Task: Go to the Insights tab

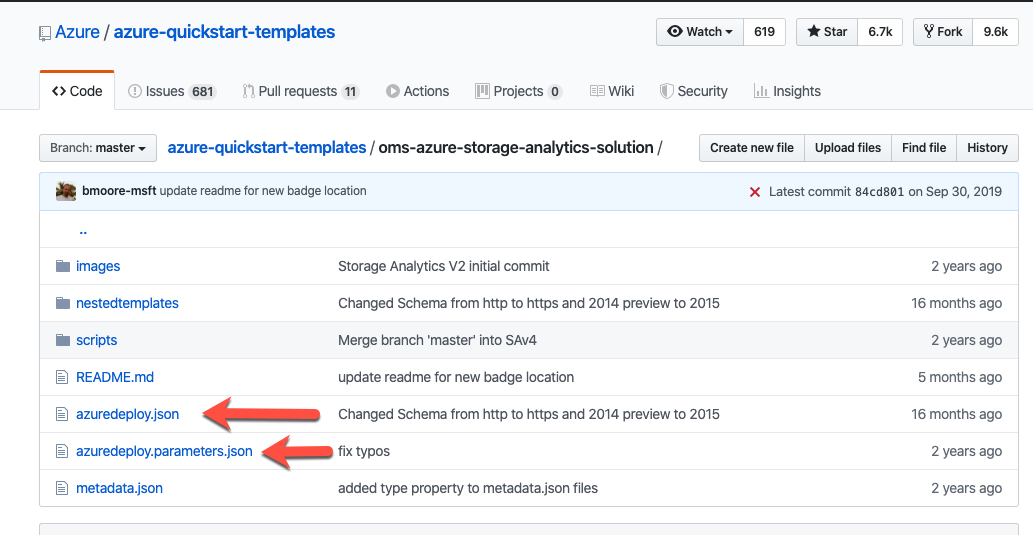Action: 787,91
